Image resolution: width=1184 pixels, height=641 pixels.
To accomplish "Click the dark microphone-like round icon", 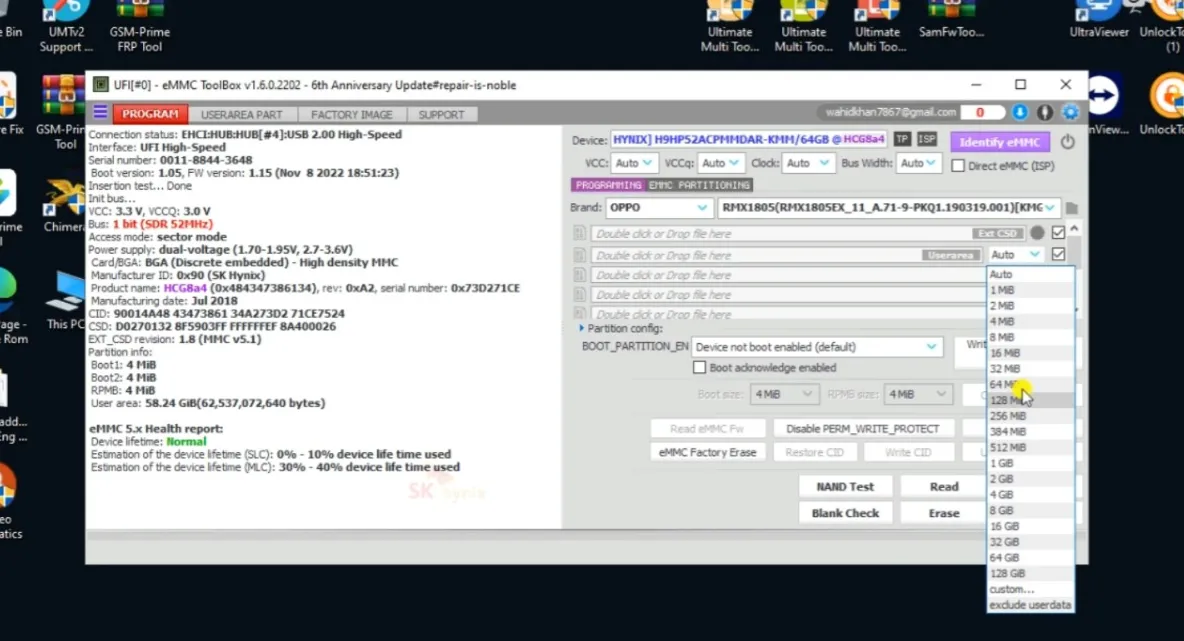I will (1045, 112).
